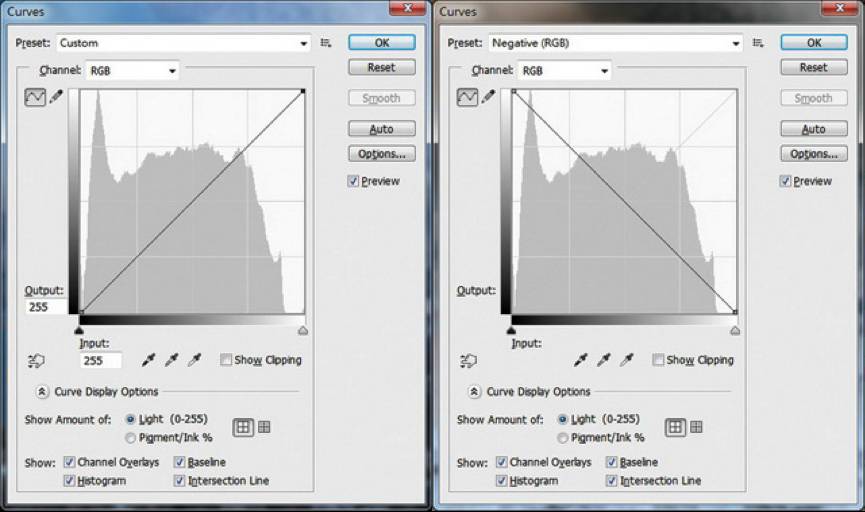Select the curve point tool in left dialog
Viewport: 865px width, 512px height.
pos(35,97)
